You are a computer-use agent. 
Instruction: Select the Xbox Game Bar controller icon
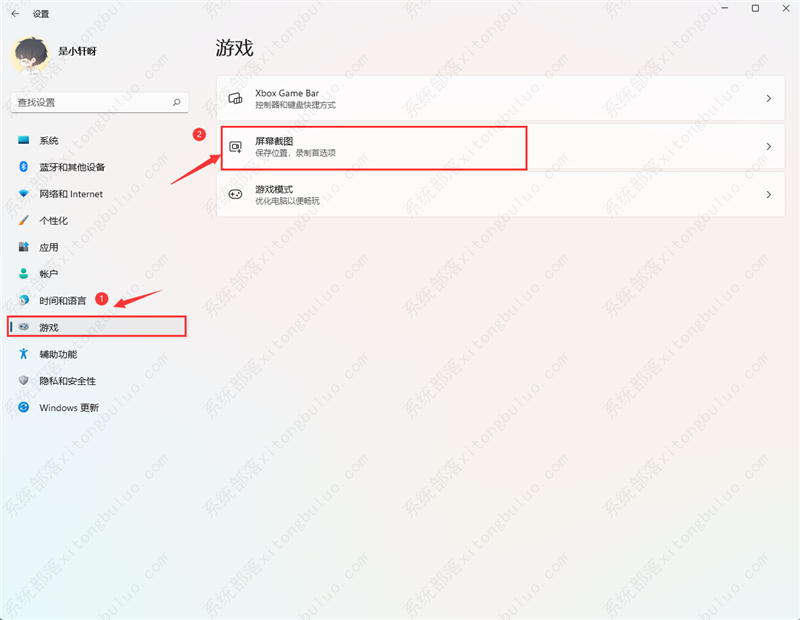tap(235, 99)
